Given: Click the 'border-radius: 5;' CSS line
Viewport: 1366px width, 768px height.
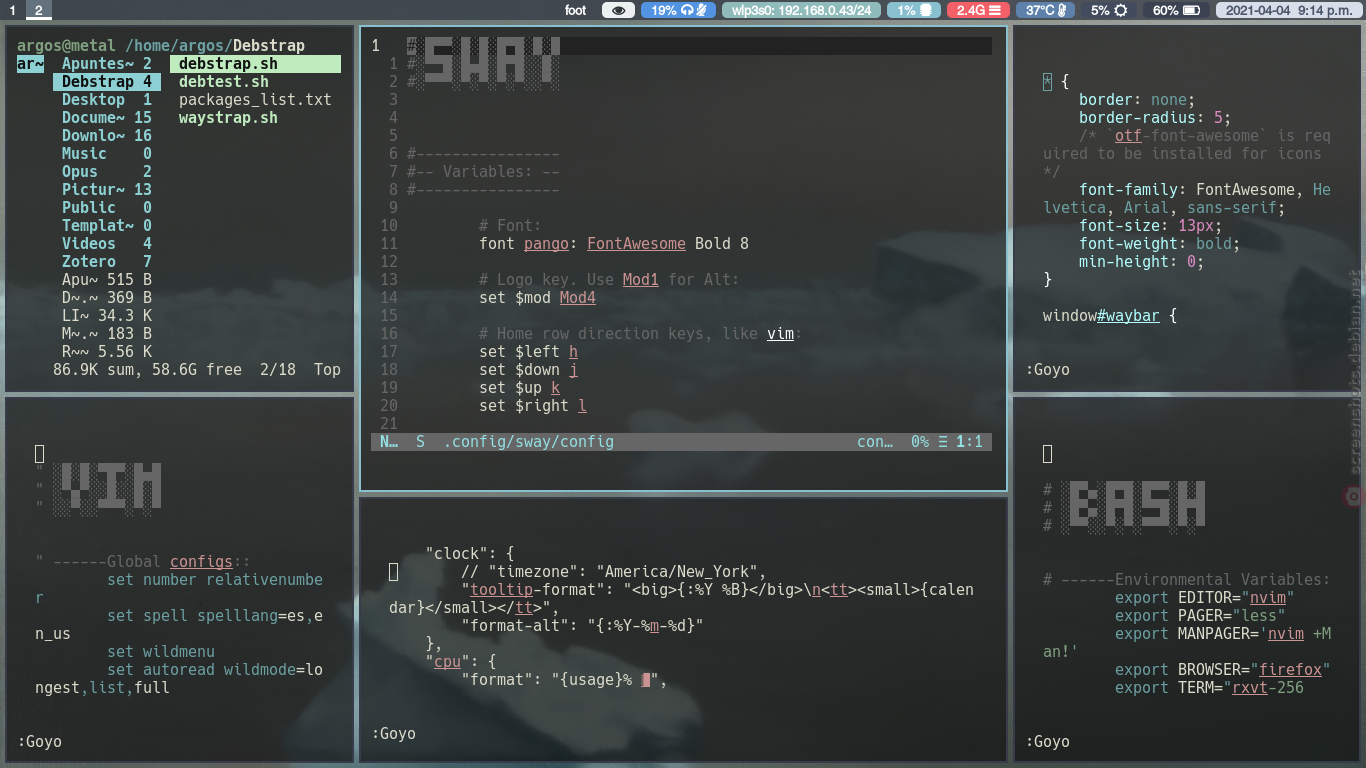Looking at the screenshot, I should click(1155, 118).
